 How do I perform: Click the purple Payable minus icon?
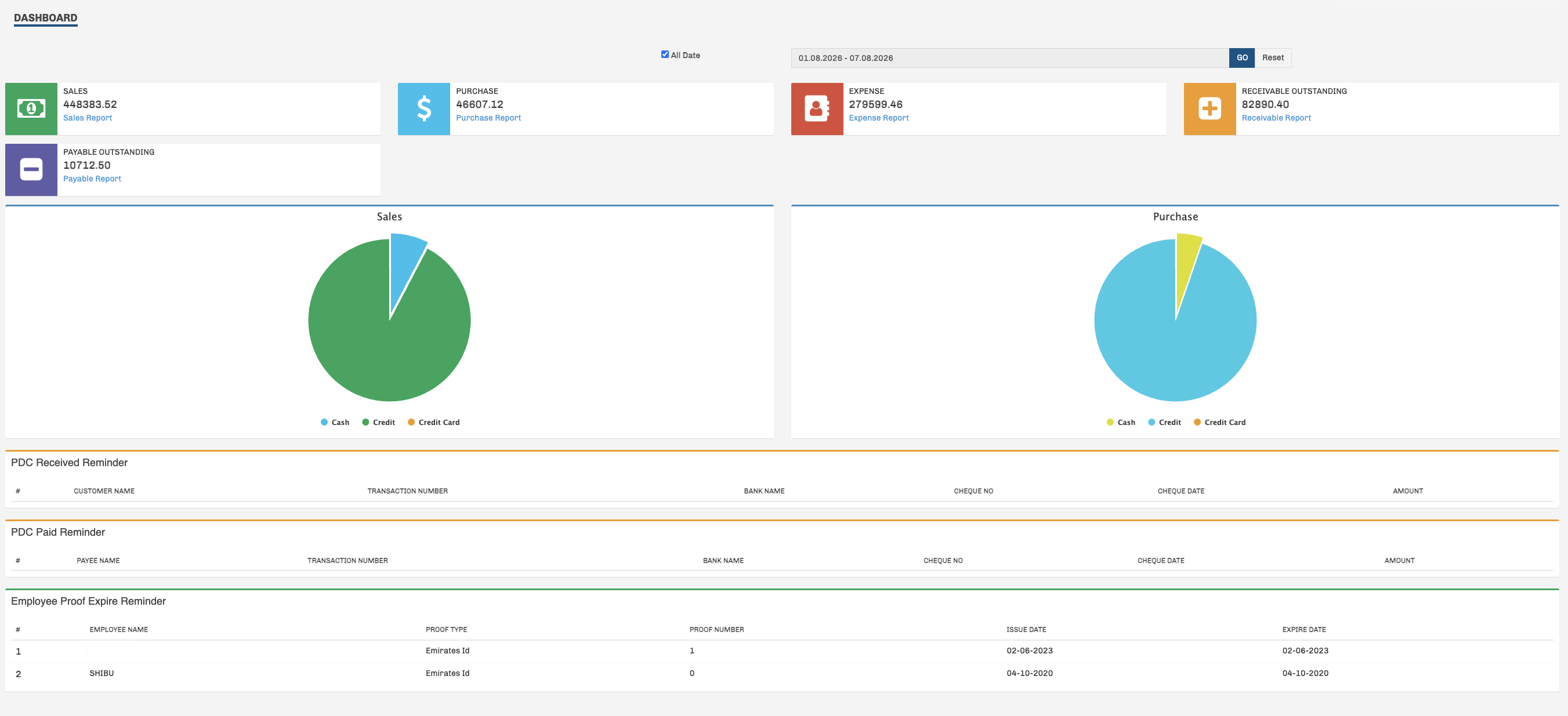(x=31, y=170)
